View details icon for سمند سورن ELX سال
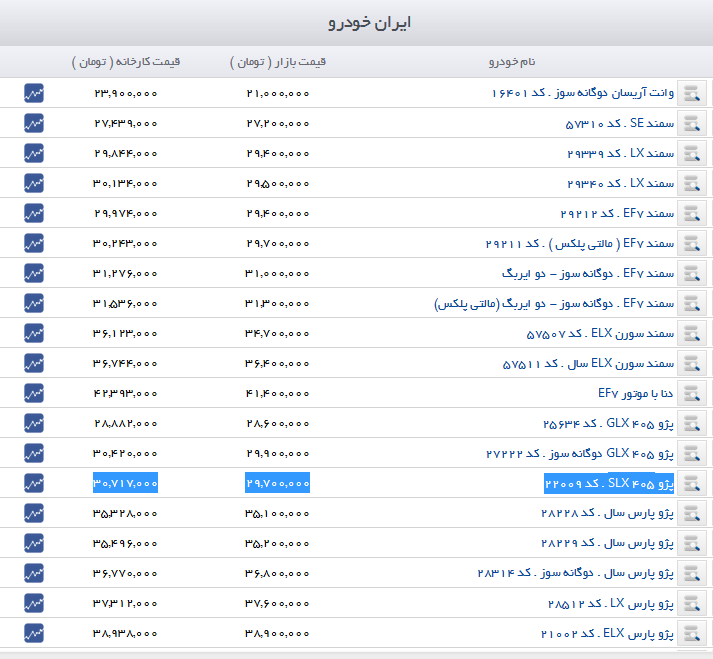713x659 pixels. click(x=692, y=363)
